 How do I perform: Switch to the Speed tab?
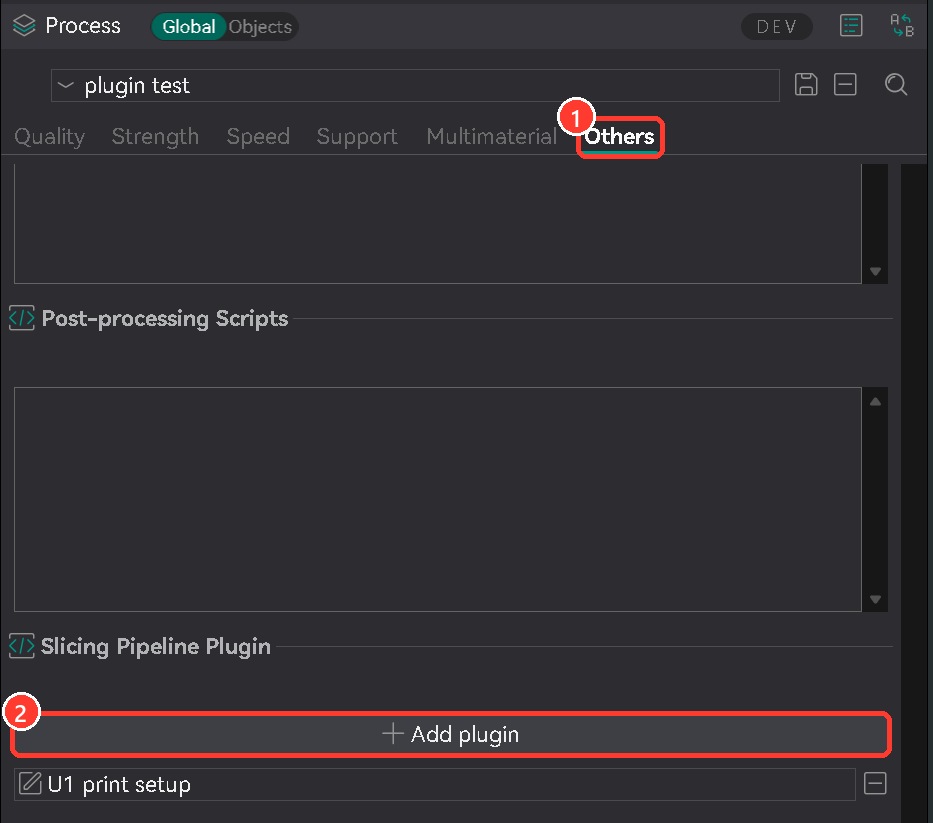(x=258, y=137)
